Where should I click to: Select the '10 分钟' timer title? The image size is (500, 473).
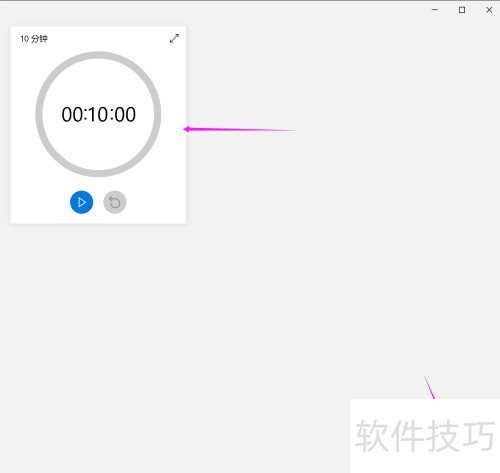(34, 39)
